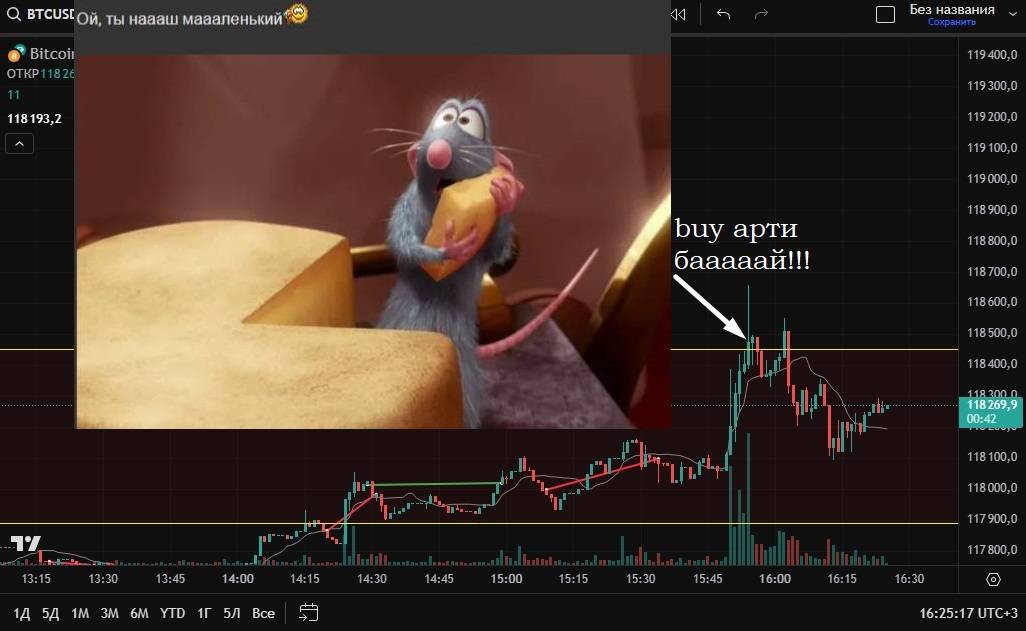
Task: Expand the Без названия layout dropdown
Action: coord(1013,14)
